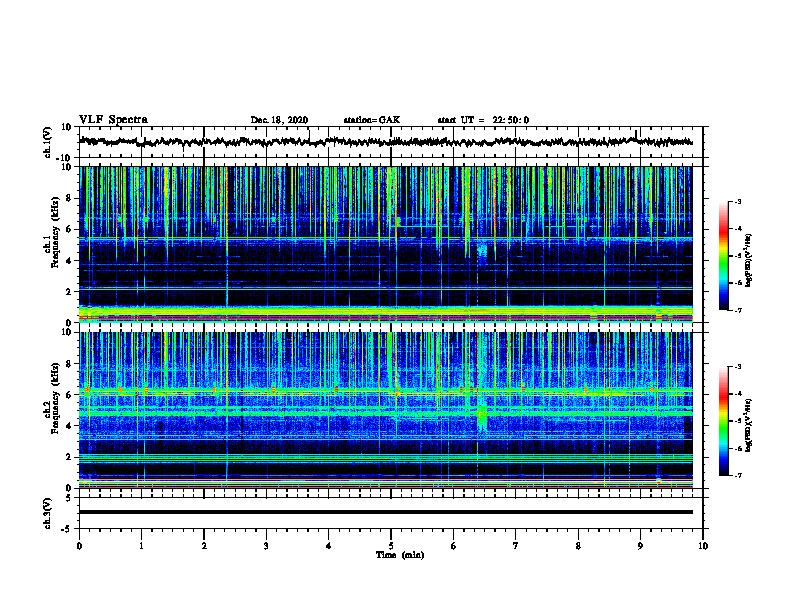The image size is (792, 612).
Task: Click the log(PSD) label beside upper color bar
Action: [x=749, y=260]
